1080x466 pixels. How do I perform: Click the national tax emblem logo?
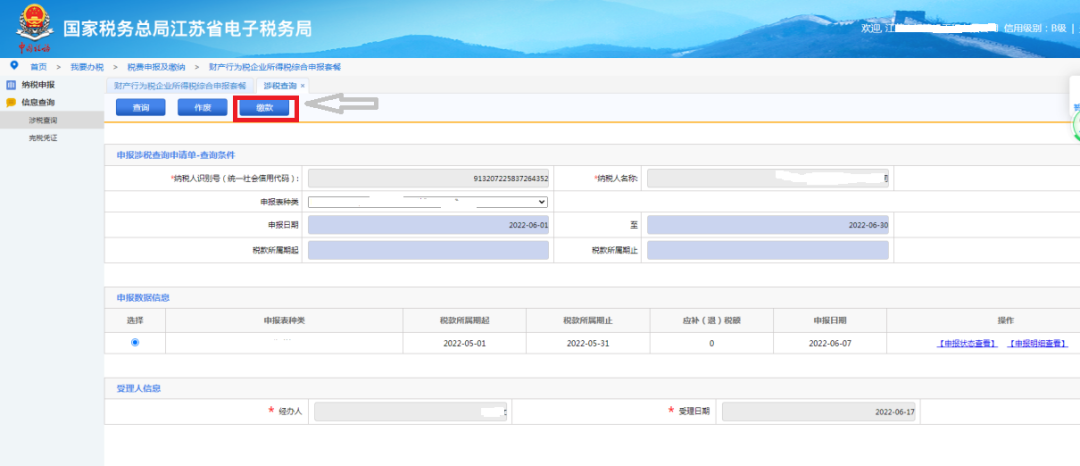[x=33, y=28]
